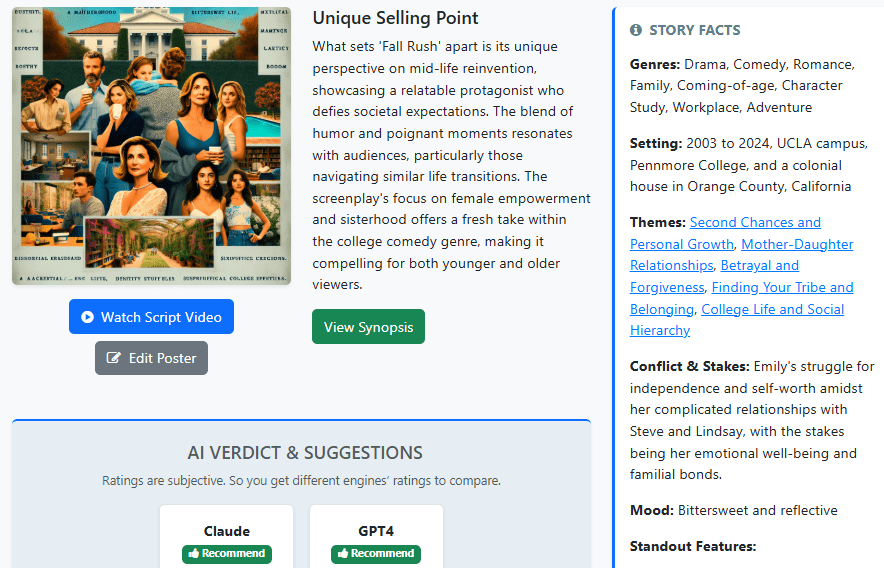The image size is (884, 568).
Task: Click the thumbs-up icon under GPT4
Action: (343, 554)
